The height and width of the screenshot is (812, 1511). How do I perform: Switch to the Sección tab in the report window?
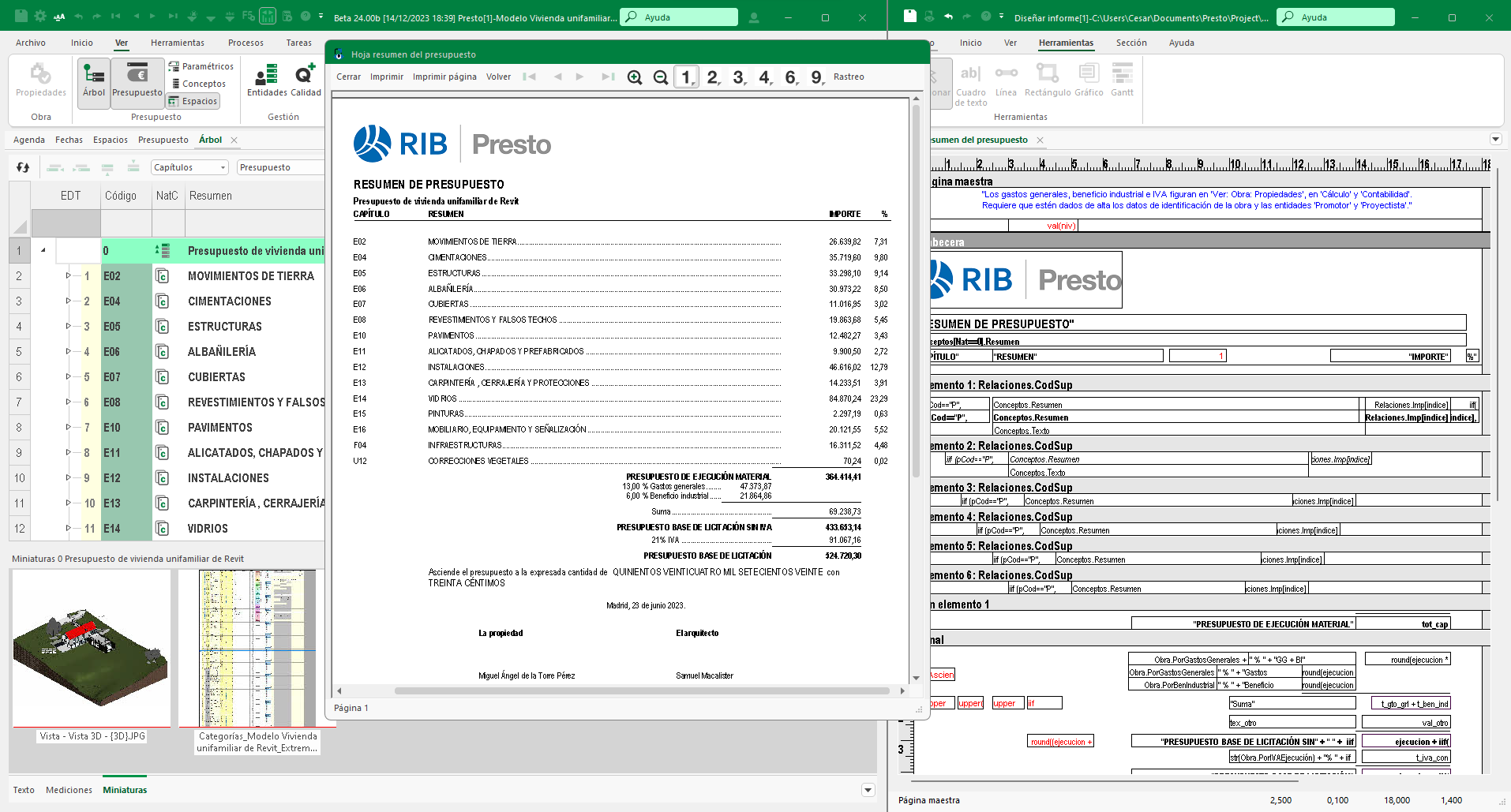tap(1131, 43)
